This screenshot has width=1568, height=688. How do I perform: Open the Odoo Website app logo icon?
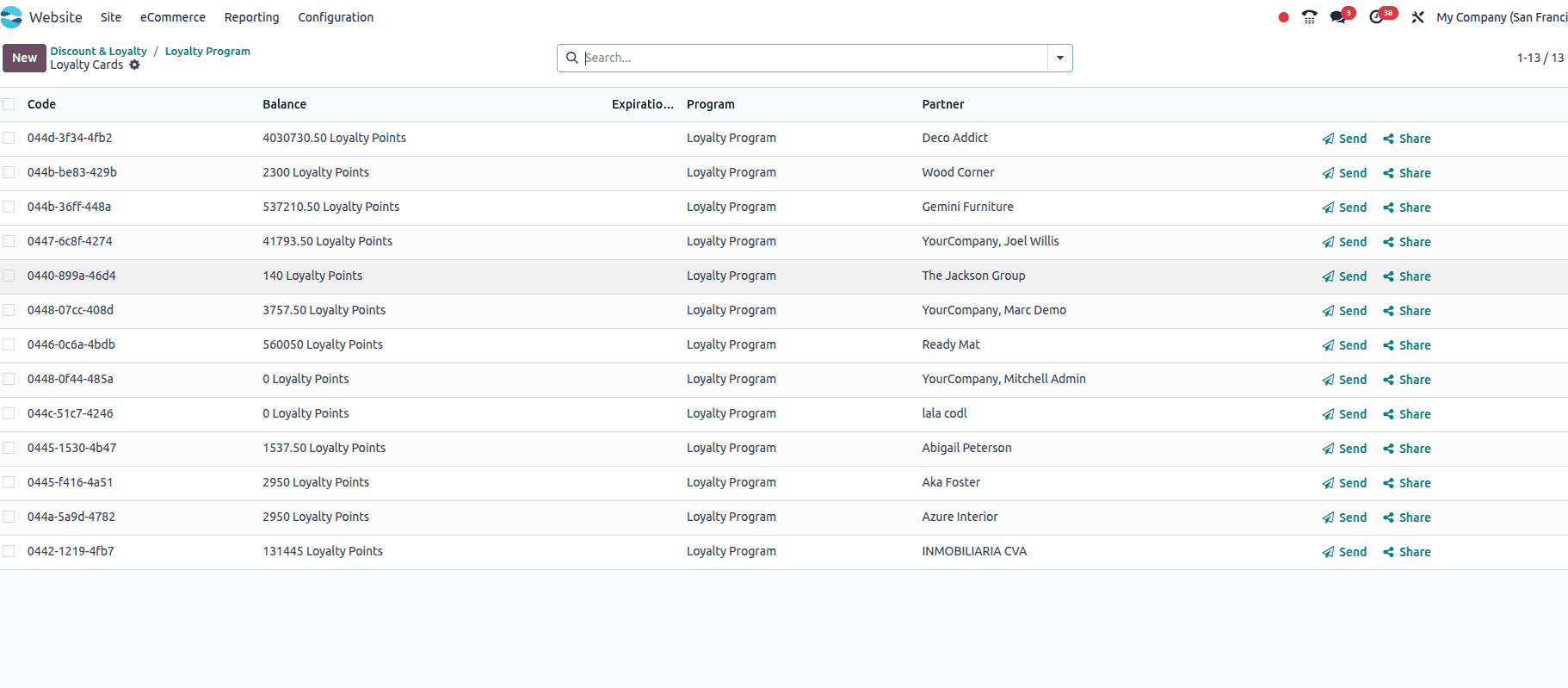11,17
